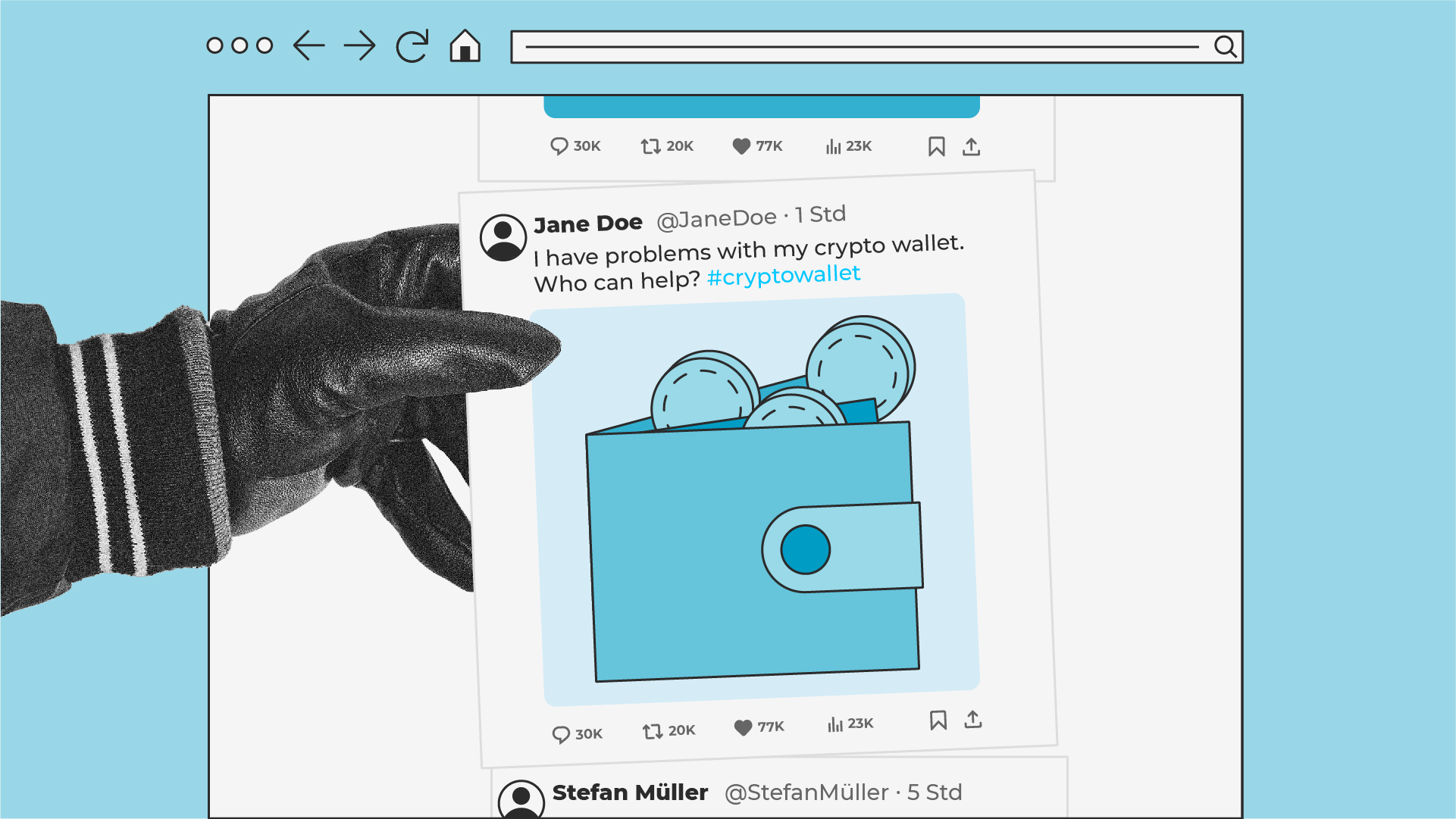This screenshot has height=819, width=1456.
Task: Click the search magnifier in address bar
Action: click(x=1225, y=47)
